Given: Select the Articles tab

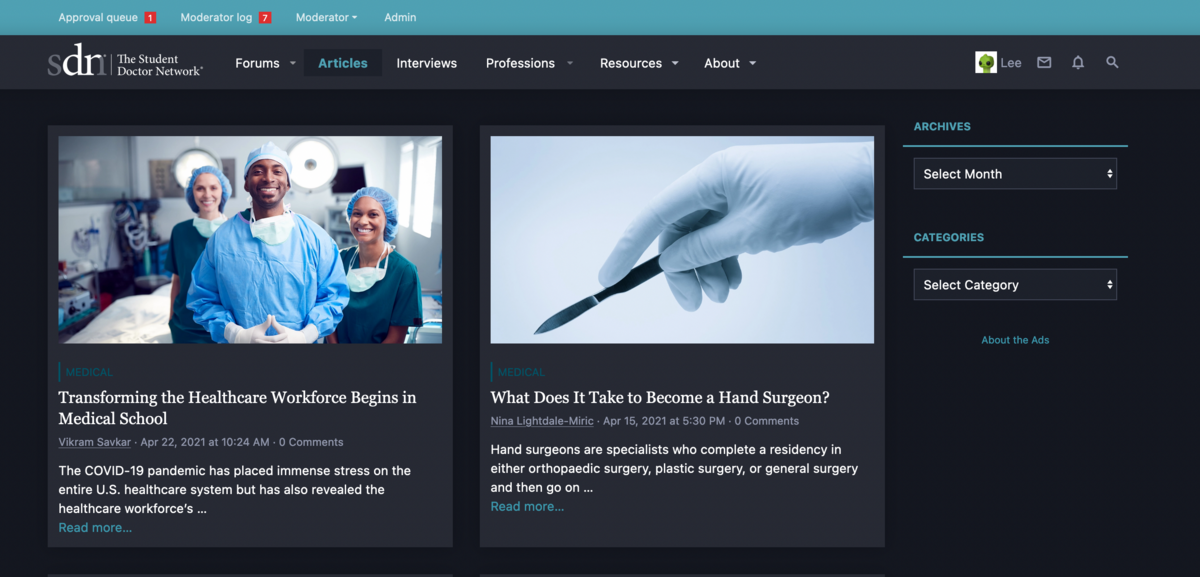Looking at the screenshot, I should (343, 63).
